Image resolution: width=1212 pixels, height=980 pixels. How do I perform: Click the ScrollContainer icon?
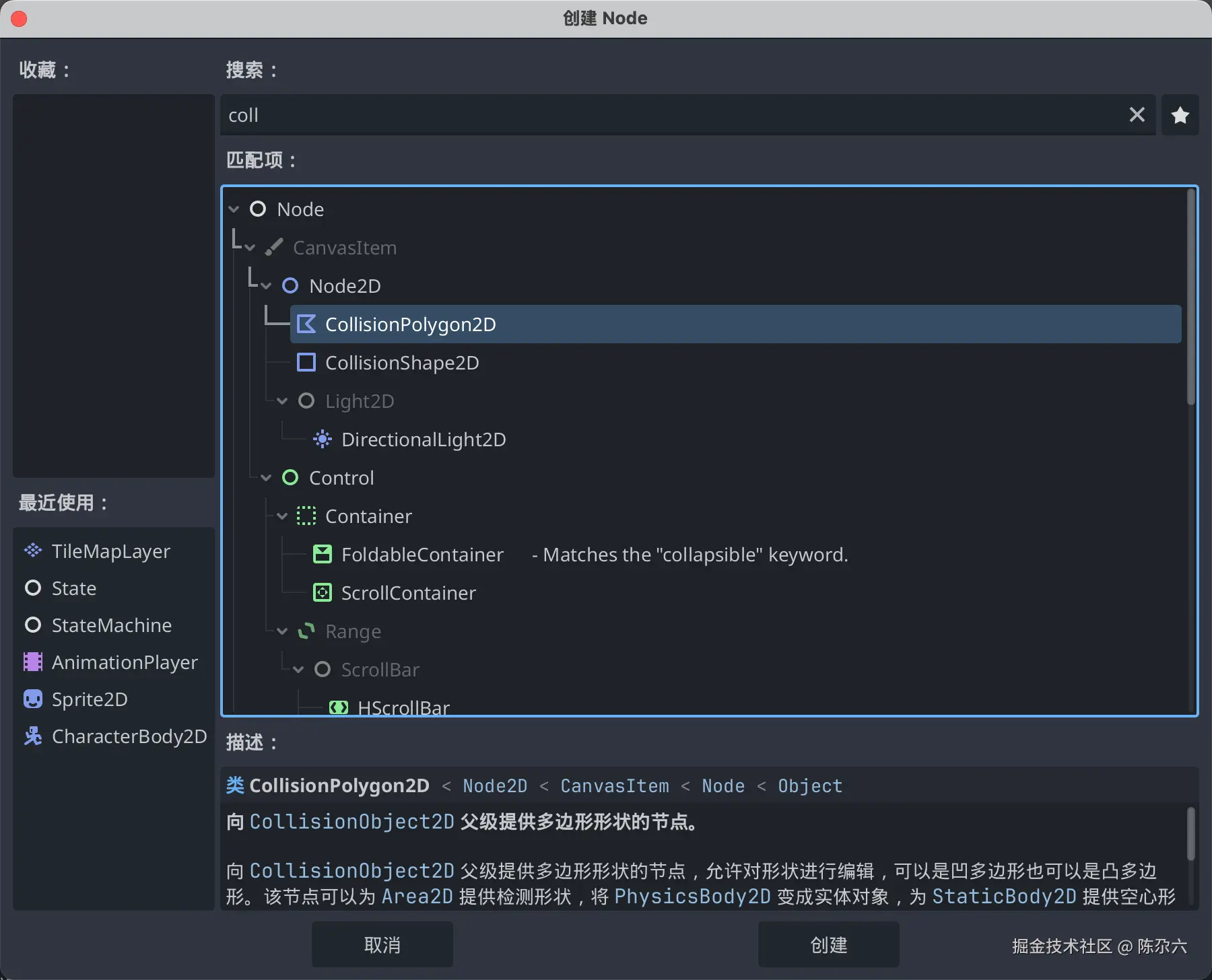click(323, 593)
